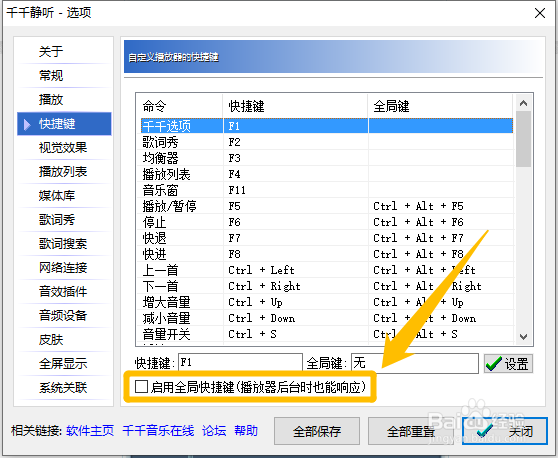Image resolution: width=558 pixels, height=458 pixels.
Task: Open 媒体库 settings
Action: [64, 195]
